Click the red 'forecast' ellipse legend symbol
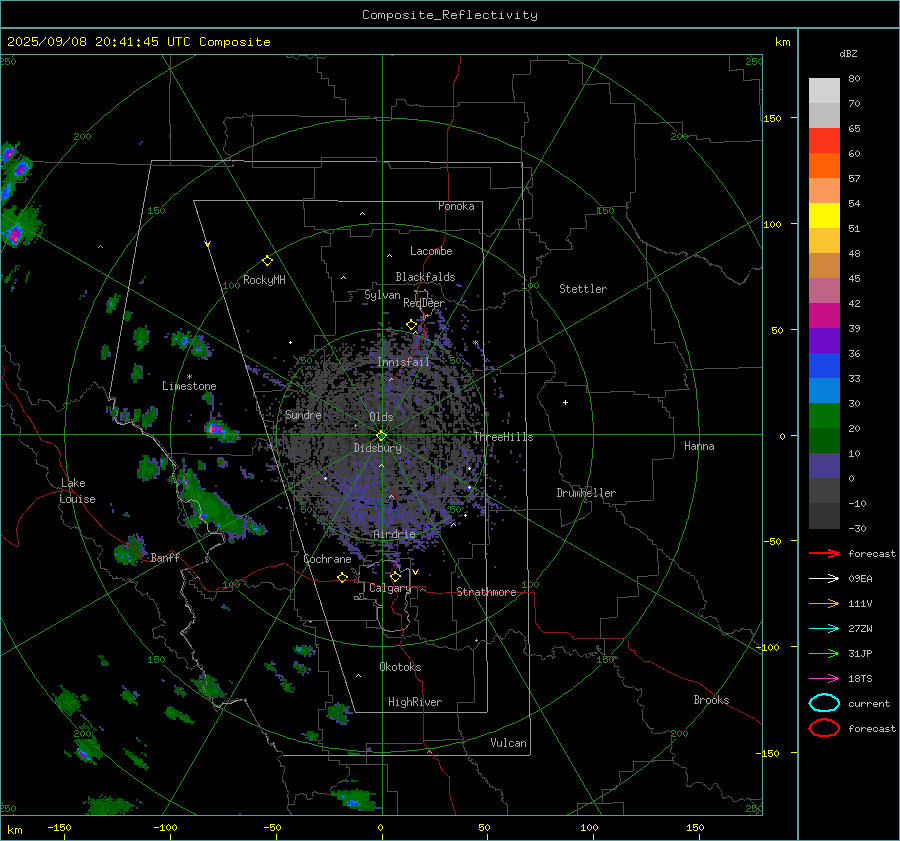The height and width of the screenshot is (841, 900). pyautogui.click(x=824, y=728)
